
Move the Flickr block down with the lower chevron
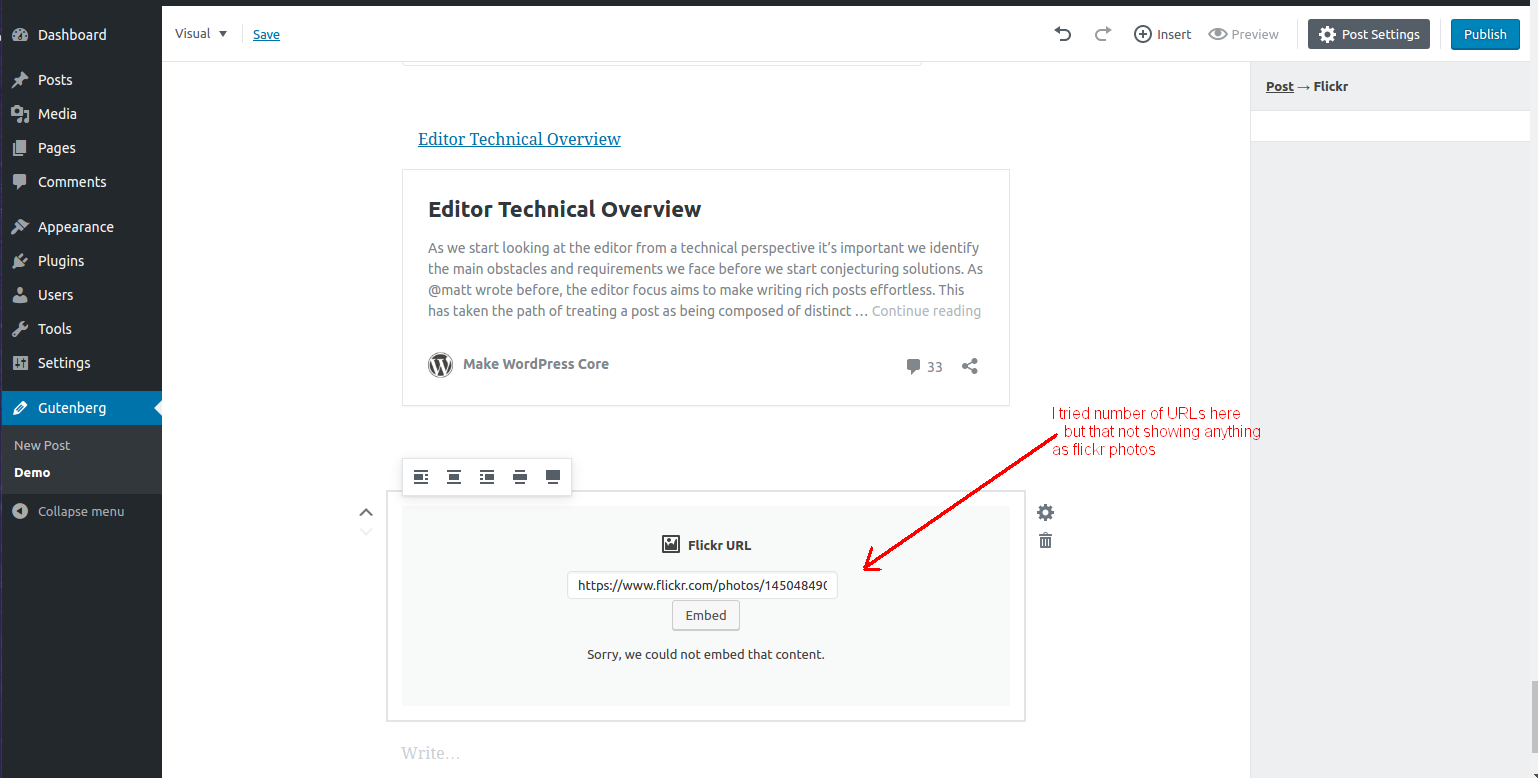coord(366,531)
